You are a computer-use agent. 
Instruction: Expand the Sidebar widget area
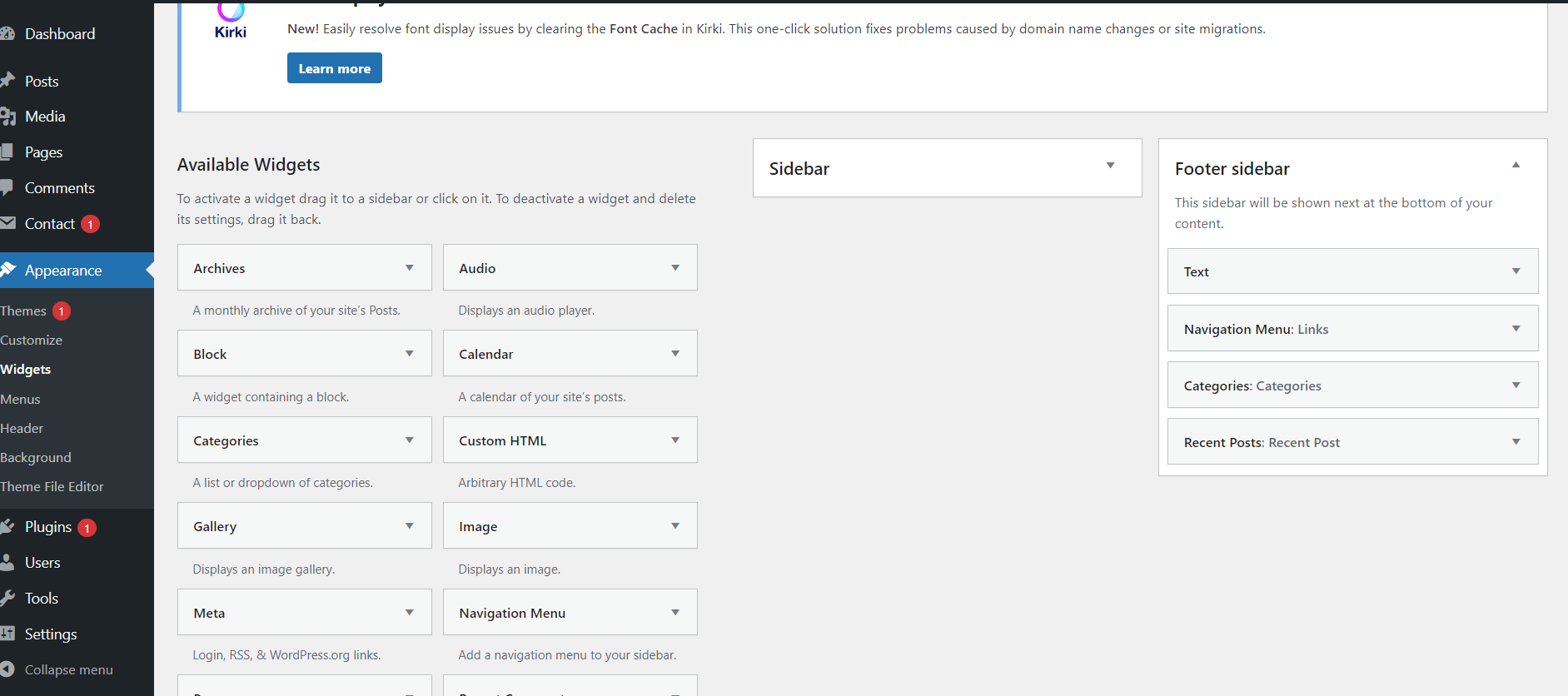[x=1110, y=166]
